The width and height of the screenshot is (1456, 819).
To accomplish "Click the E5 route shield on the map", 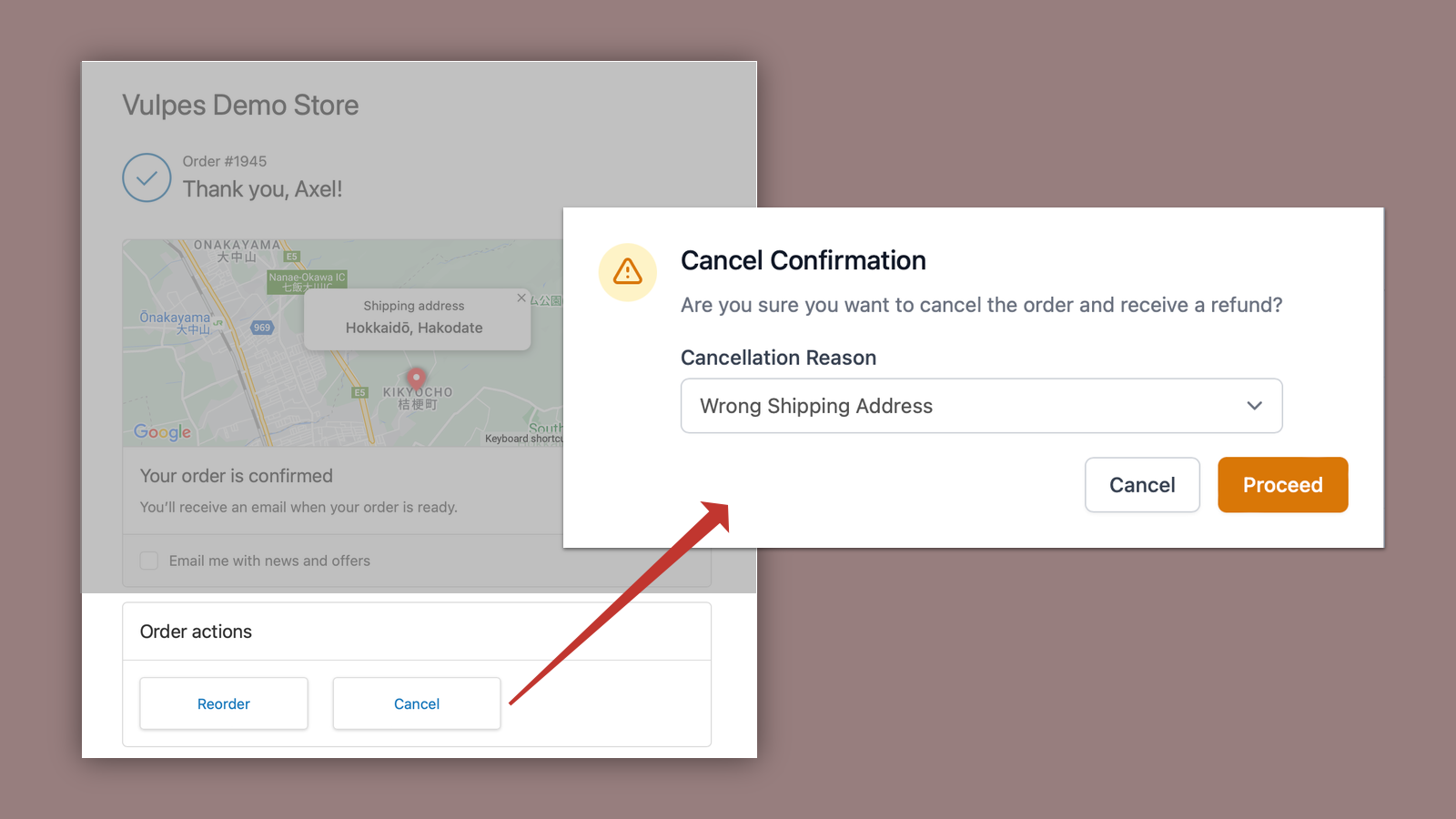I will (291, 257).
